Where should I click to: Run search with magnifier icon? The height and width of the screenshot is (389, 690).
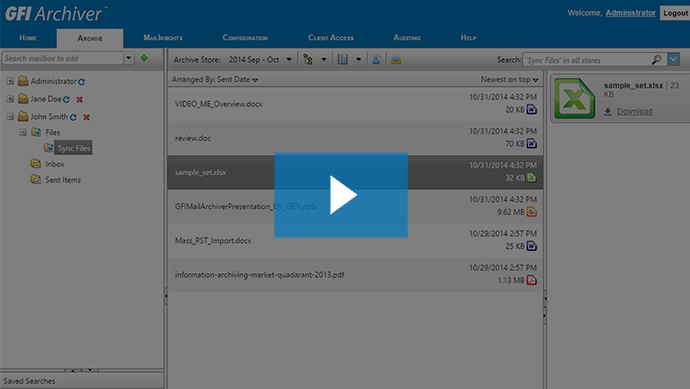pos(657,59)
